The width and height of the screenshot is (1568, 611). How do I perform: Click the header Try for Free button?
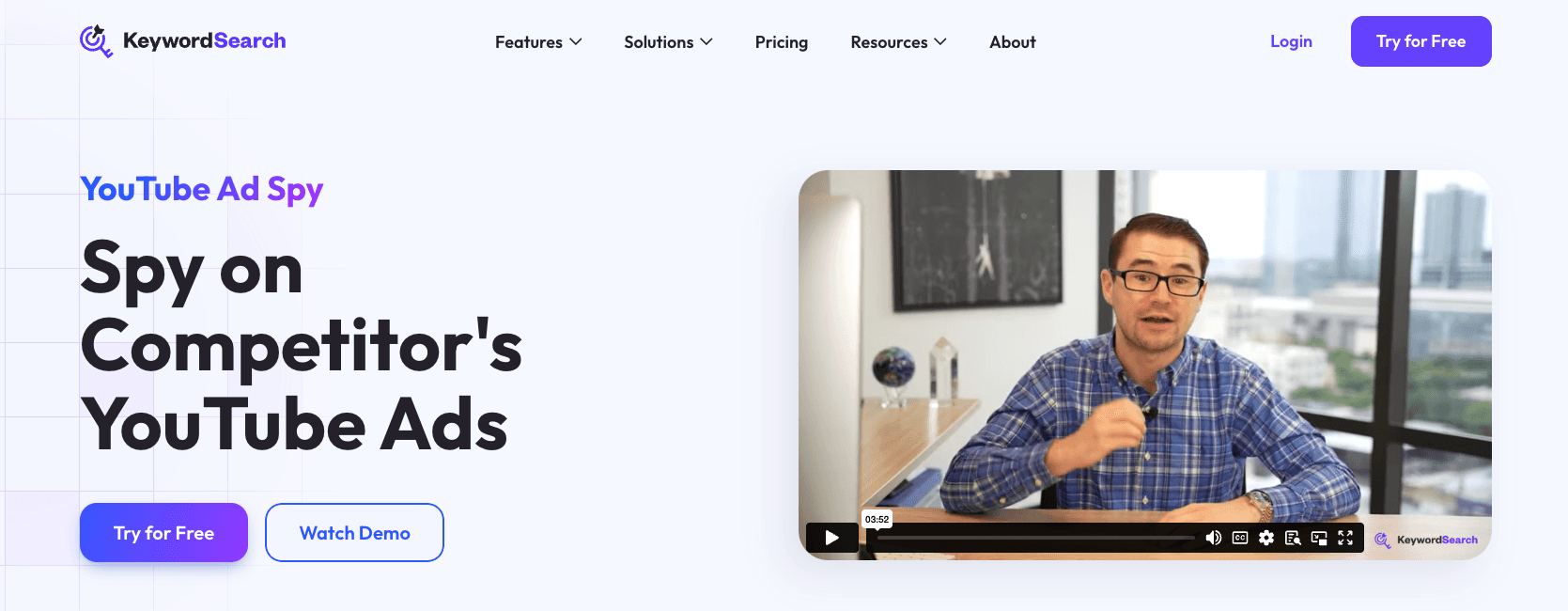1421,41
